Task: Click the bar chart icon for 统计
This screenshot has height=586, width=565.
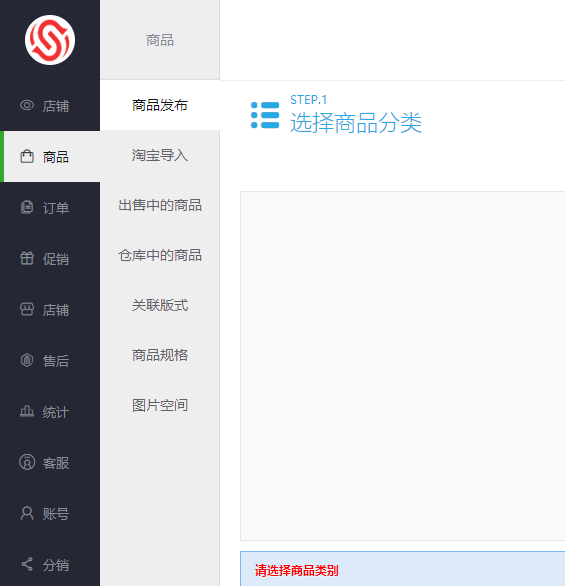Action: pos(27,411)
